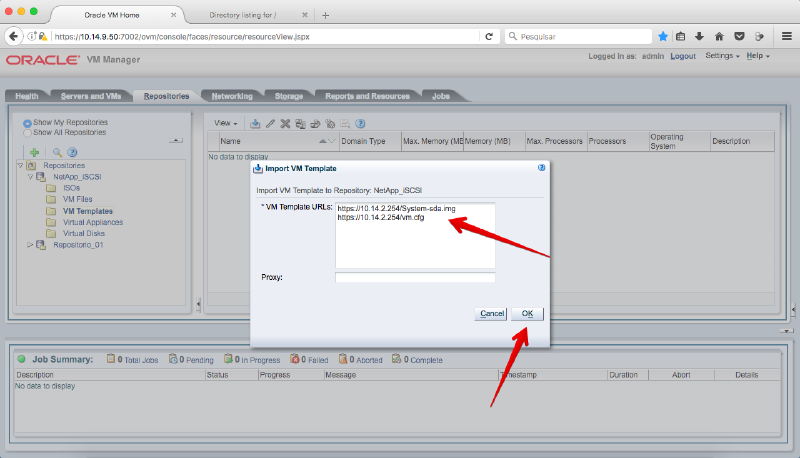The width and height of the screenshot is (800, 458).
Task: Switch to the Servers and VMs tab
Action: (91, 96)
